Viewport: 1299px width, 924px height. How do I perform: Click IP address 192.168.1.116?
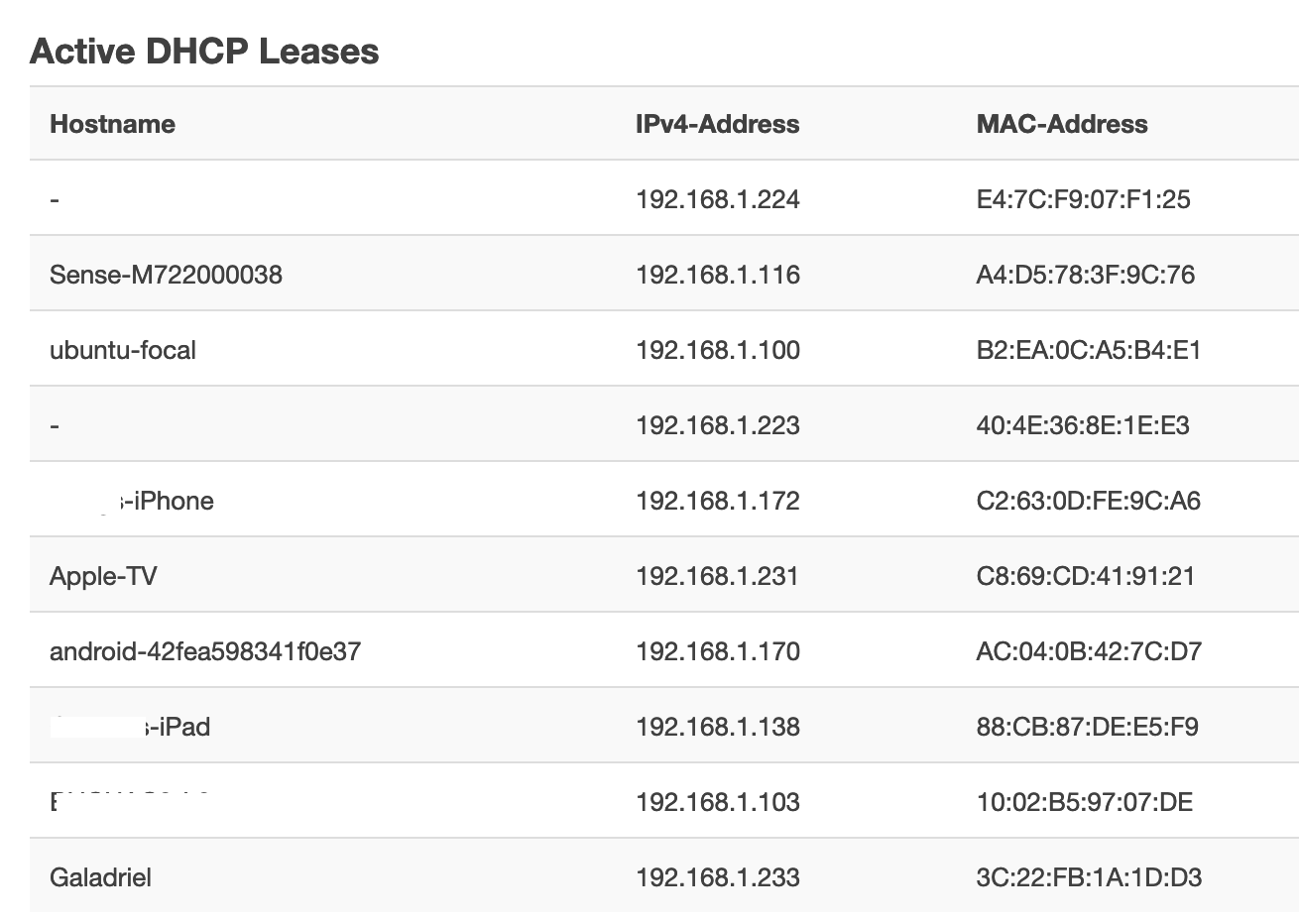point(718,275)
